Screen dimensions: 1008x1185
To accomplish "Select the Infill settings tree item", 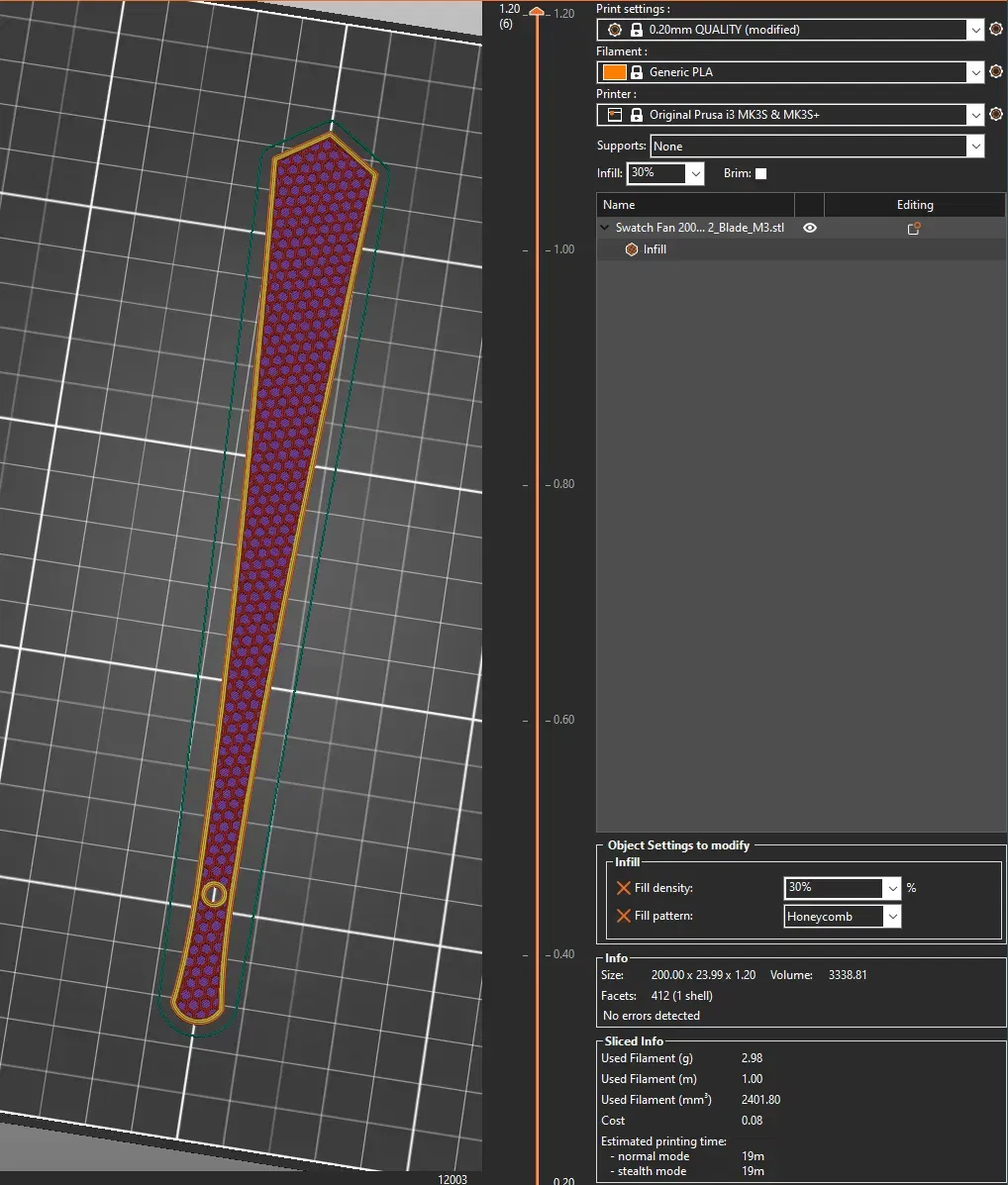I will (655, 249).
